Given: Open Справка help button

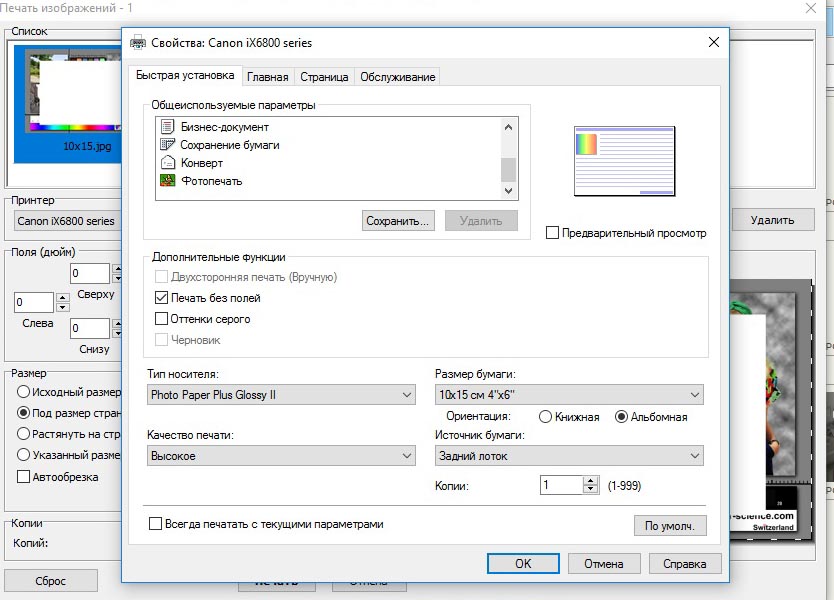Looking at the screenshot, I should [685, 563].
